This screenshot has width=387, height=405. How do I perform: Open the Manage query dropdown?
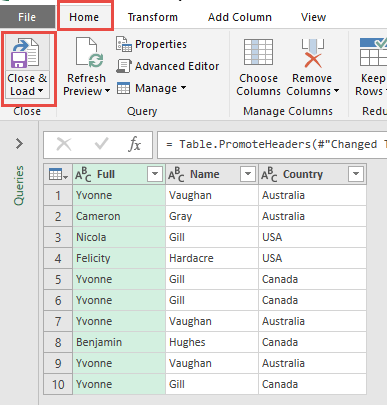point(151,88)
